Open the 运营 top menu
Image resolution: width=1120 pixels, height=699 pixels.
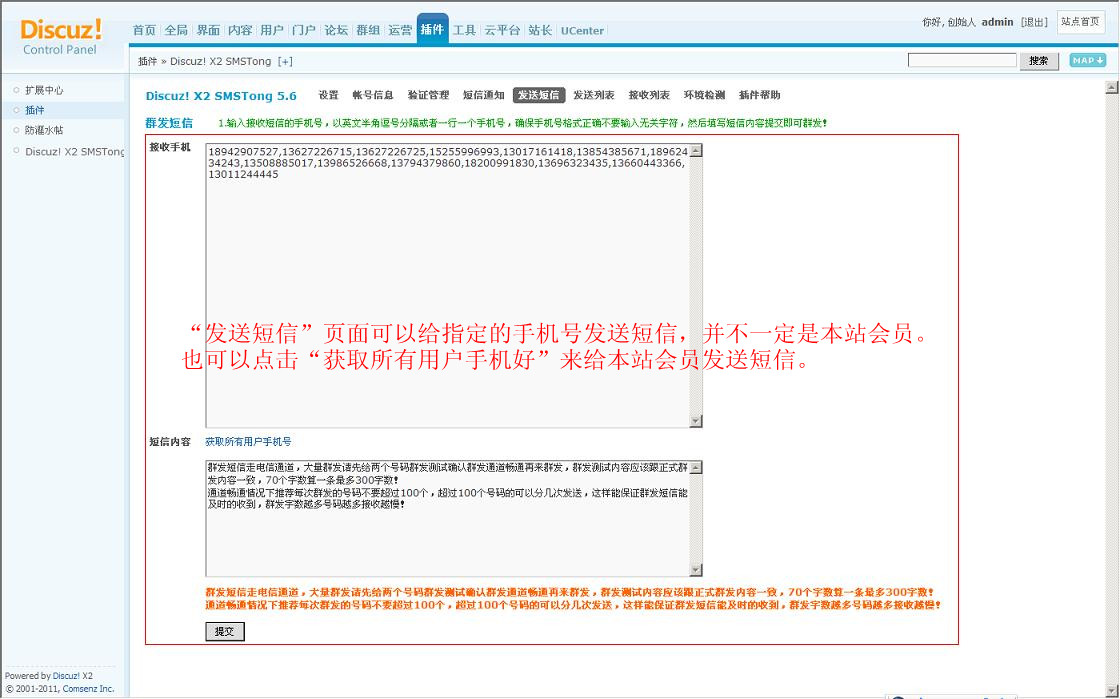(400, 30)
